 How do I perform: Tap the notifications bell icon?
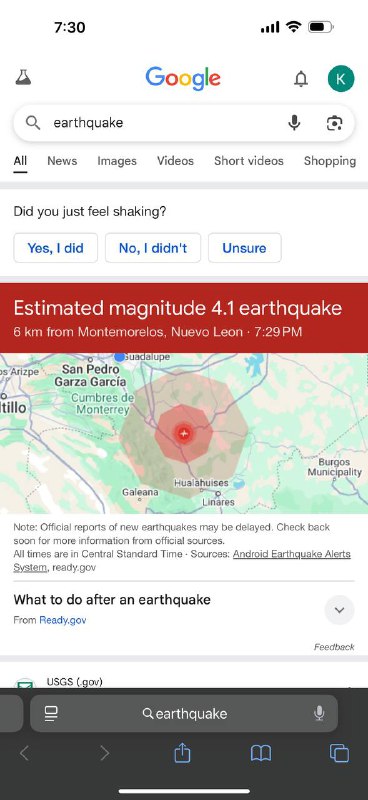click(301, 79)
